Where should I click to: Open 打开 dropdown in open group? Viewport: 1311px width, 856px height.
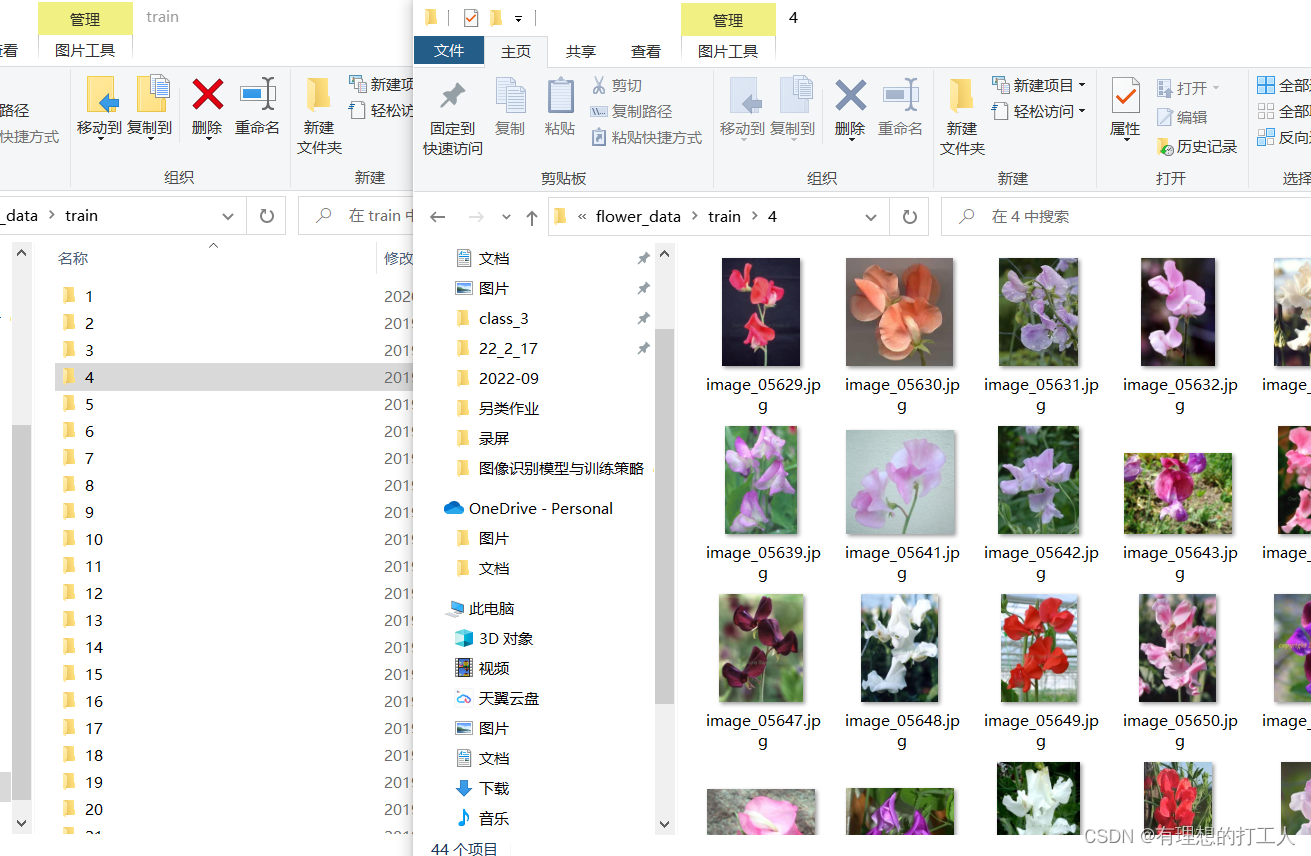point(1216,88)
